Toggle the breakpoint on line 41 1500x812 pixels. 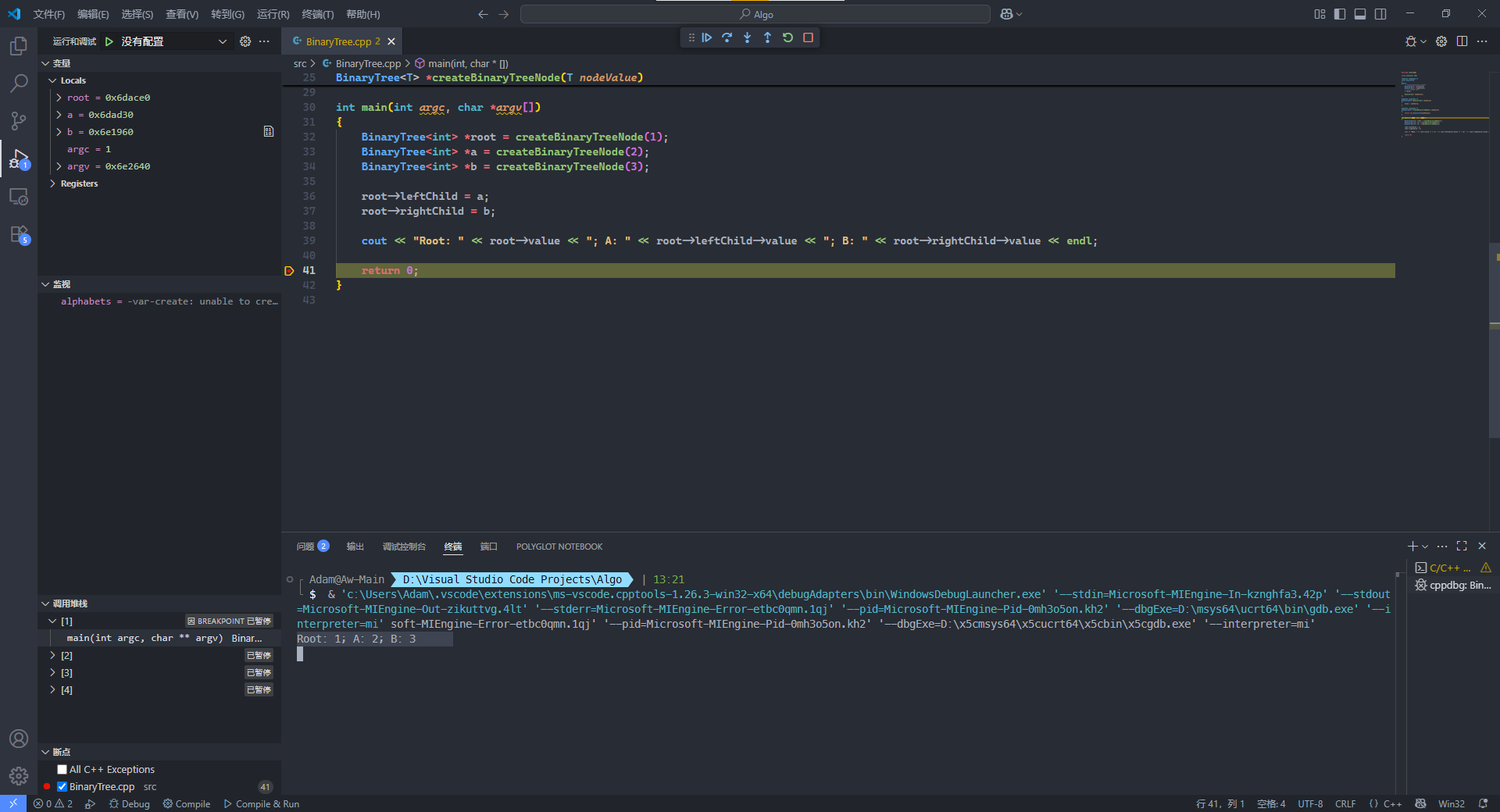(289, 271)
